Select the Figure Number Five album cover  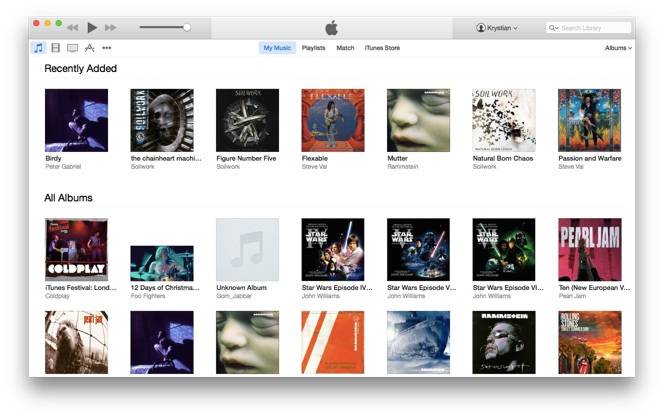(248, 120)
